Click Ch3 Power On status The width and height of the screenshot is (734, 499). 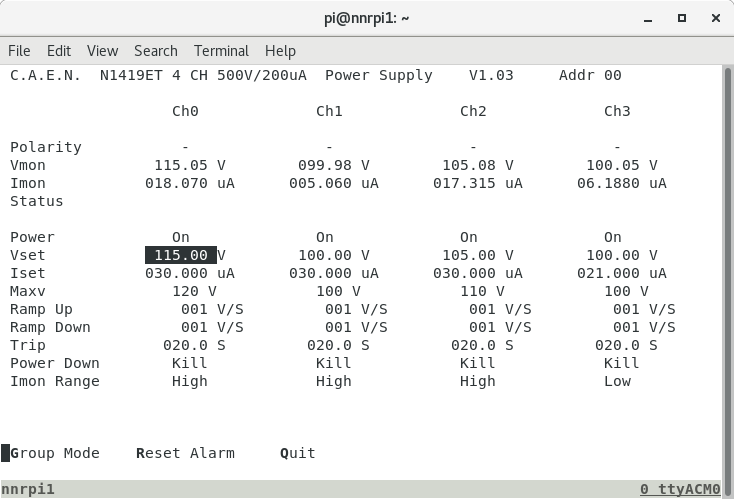613,237
